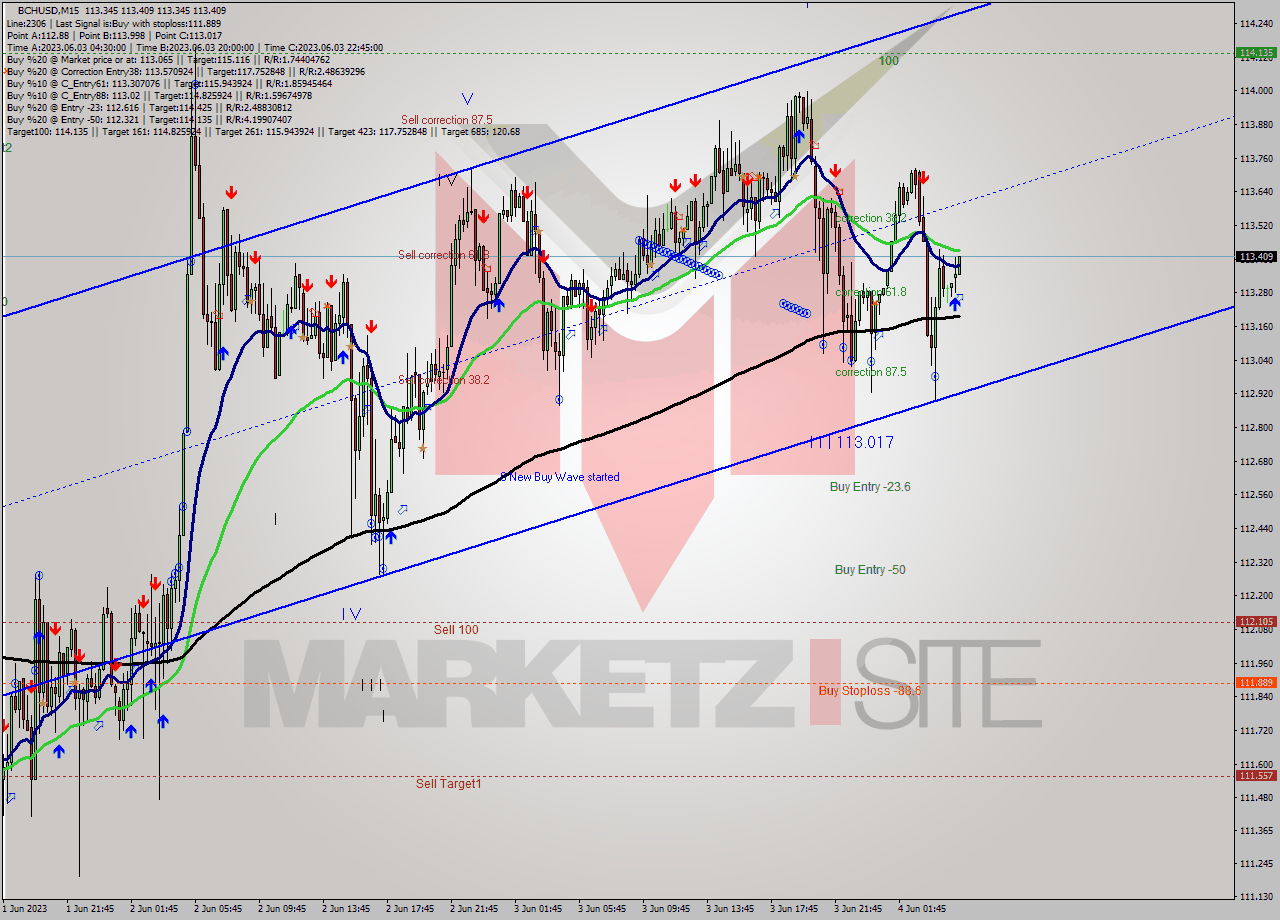Click the 'Sell correction 87.5' label
The width and height of the screenshot is (1280, 920).
point(446,120)
